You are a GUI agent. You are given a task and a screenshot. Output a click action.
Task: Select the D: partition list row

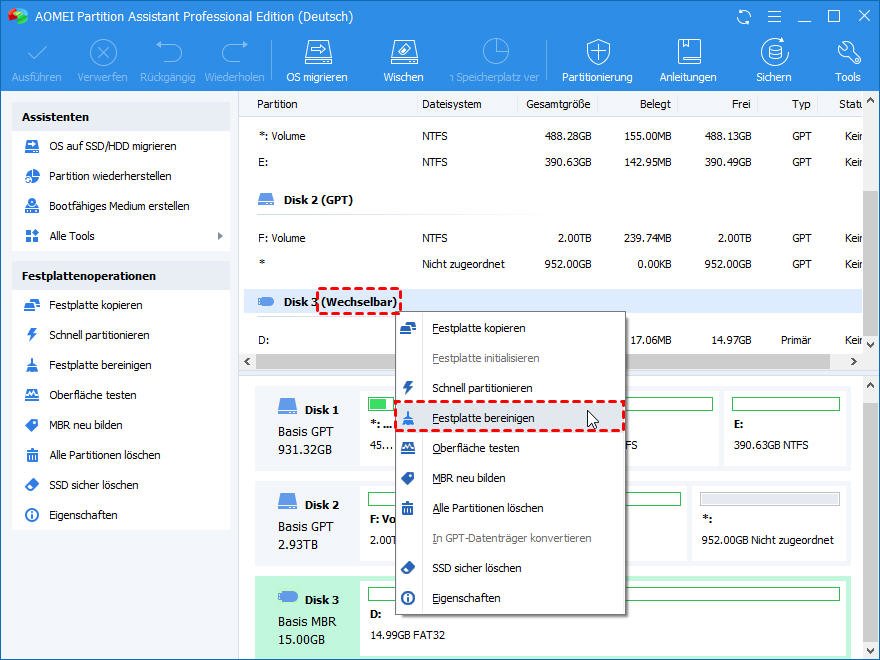point(553,340)
